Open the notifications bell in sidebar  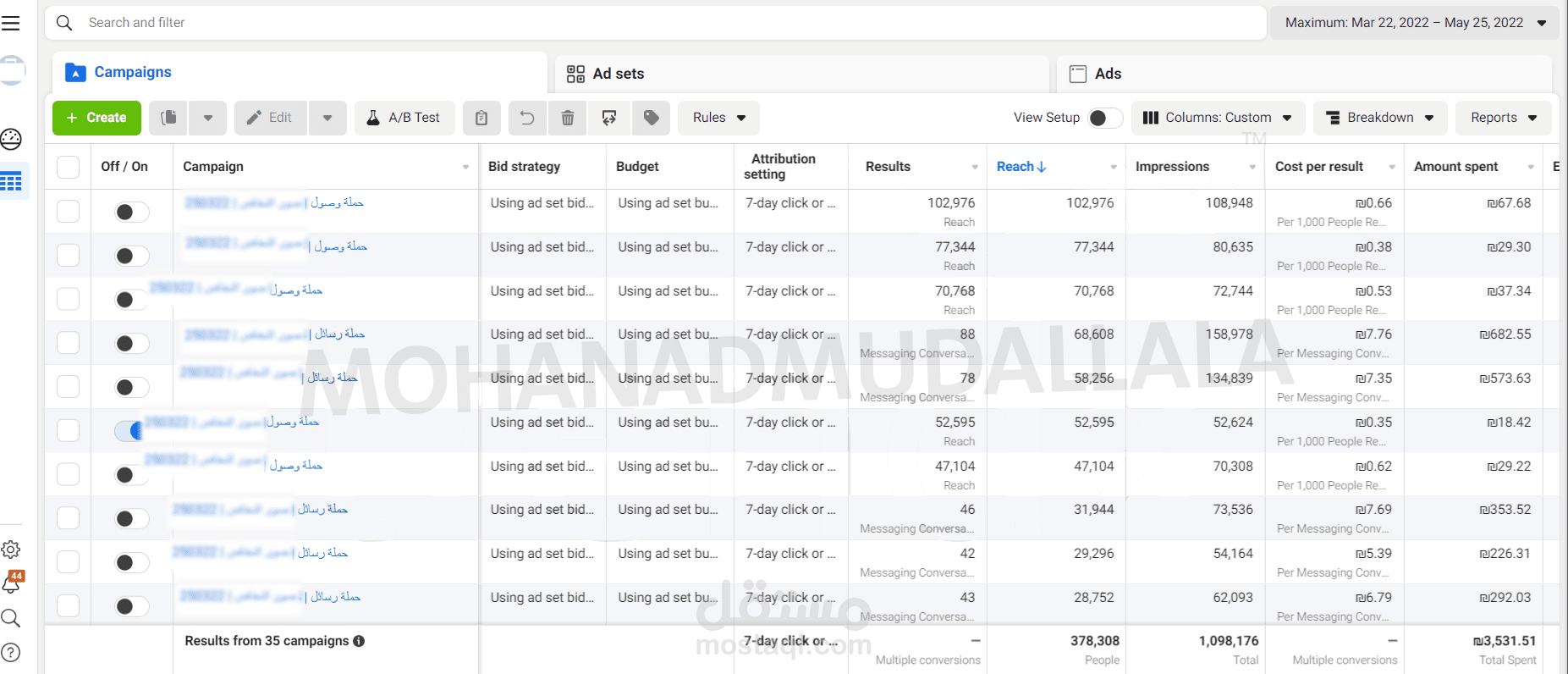click(12, 583)
